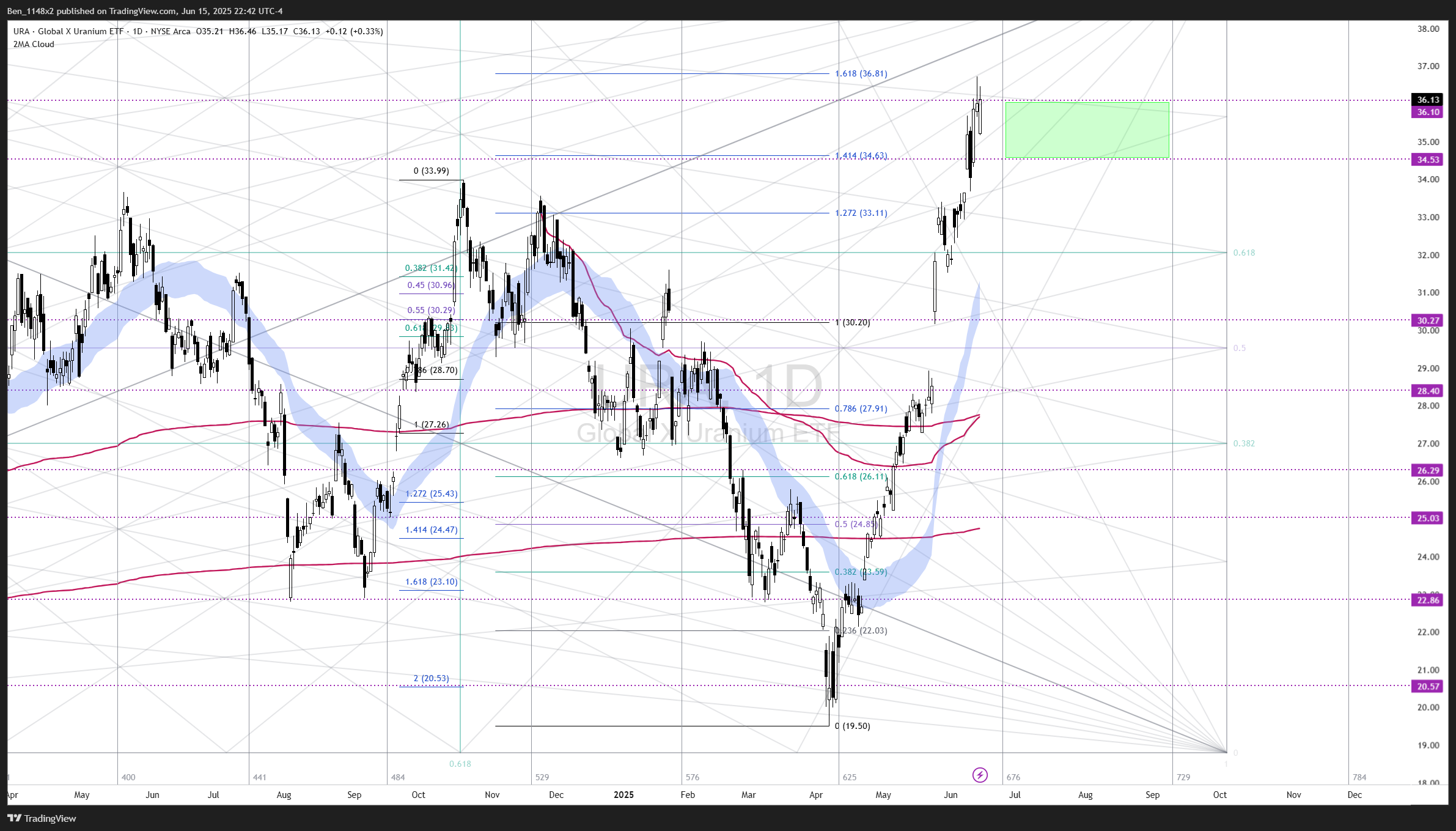Click the purple 20.57 price axis tag
Viewport: 1456px width, 831px height.
click(x=1428, y=687)
